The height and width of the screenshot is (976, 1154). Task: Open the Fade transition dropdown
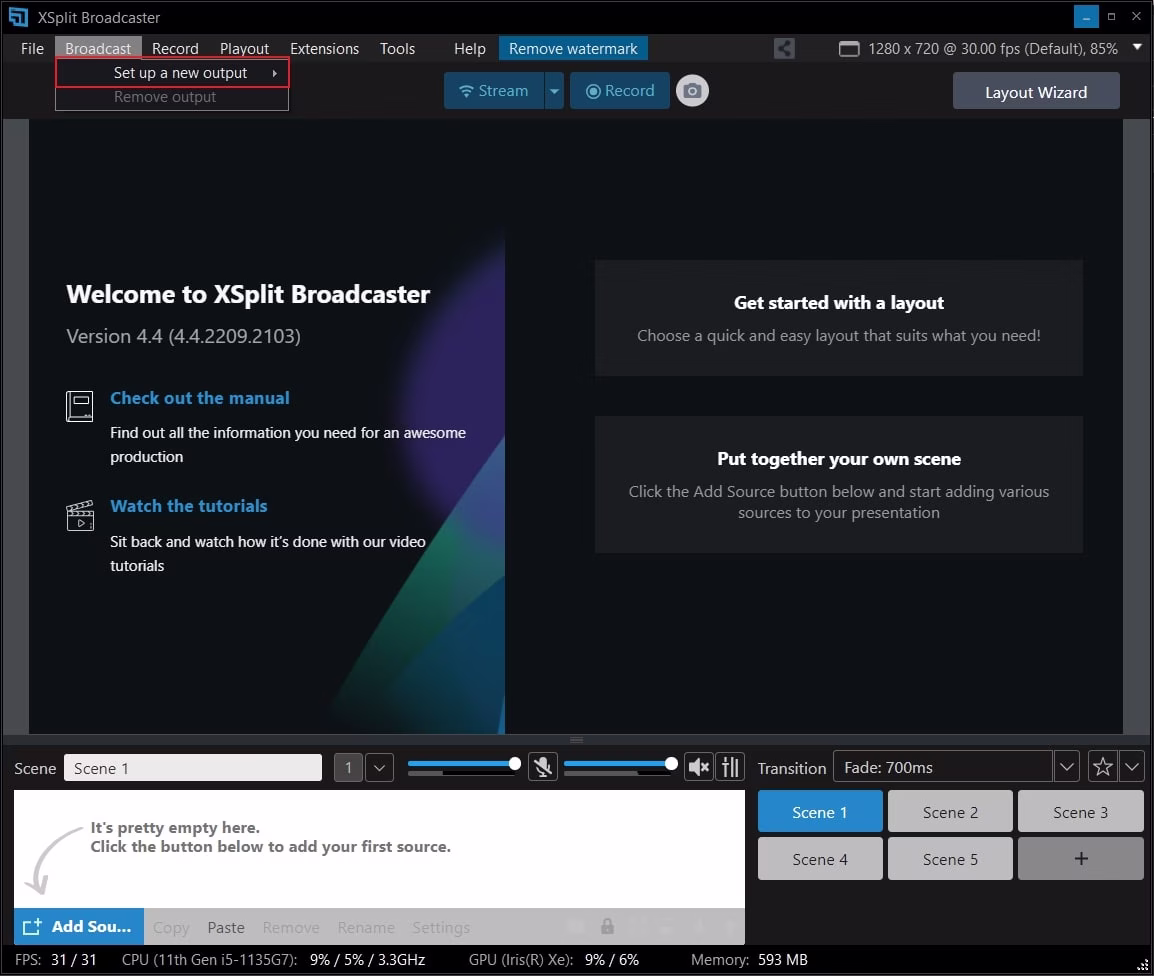pyautogui.click(x=1066, y=767)
